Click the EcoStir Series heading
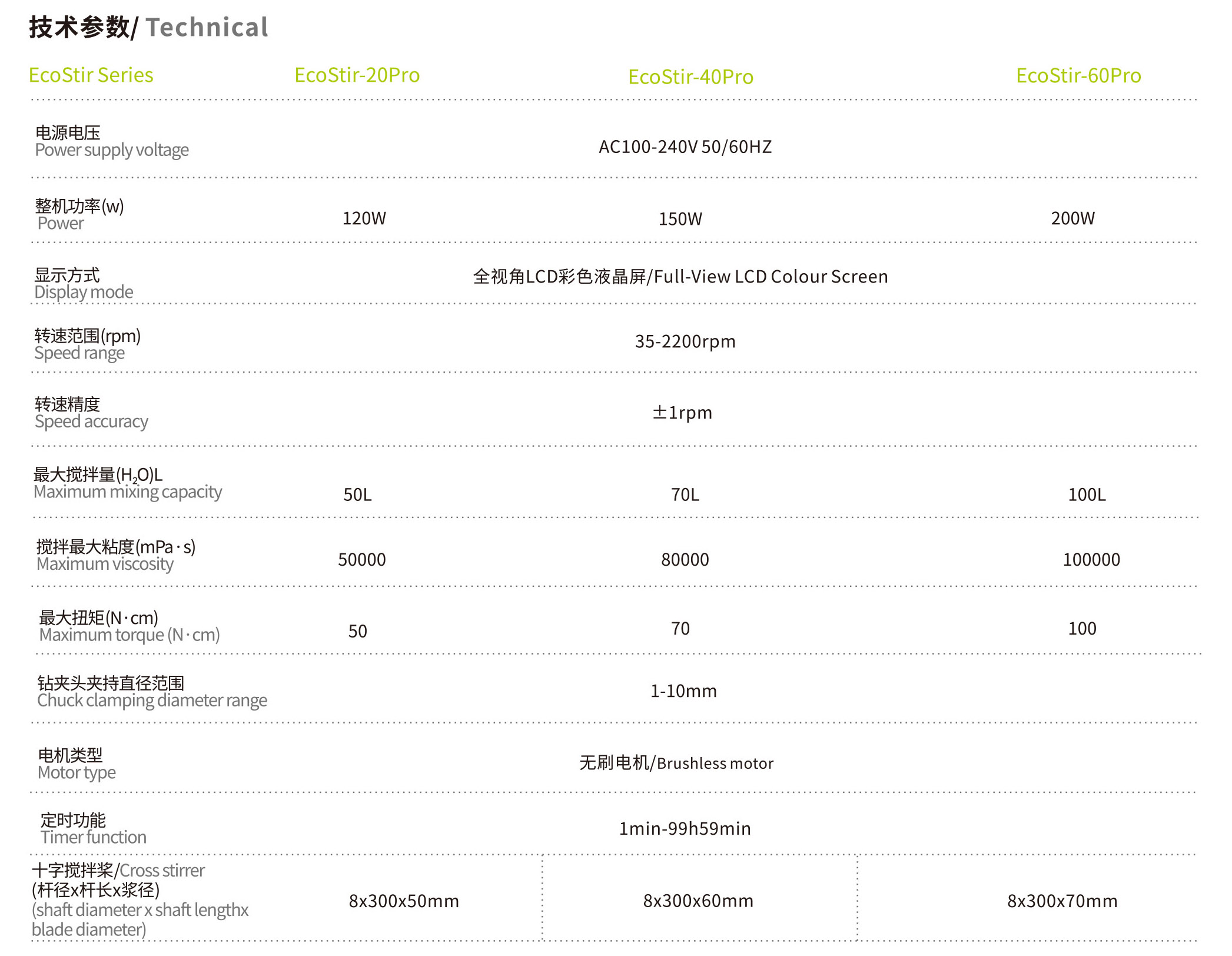This screenshot has width=1232, height=956. pyautogui.click(x=91, y=75)
